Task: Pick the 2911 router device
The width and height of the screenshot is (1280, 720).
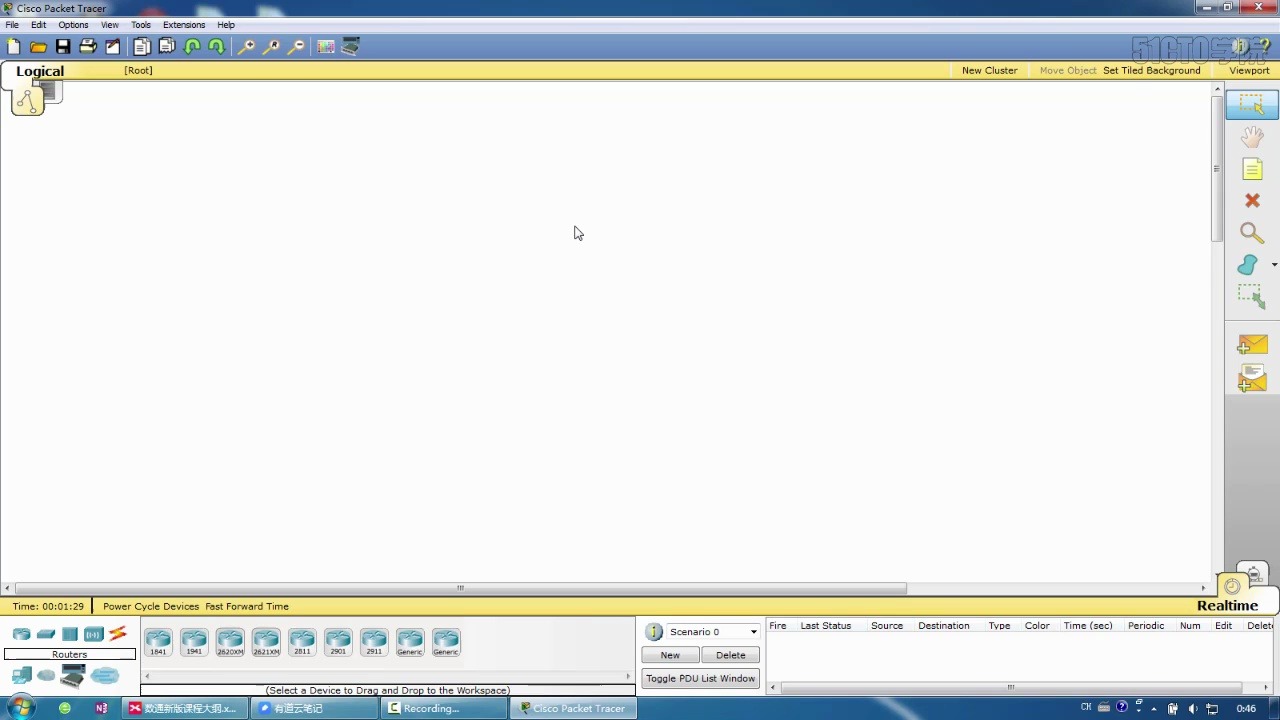Action: coord(374,642)
